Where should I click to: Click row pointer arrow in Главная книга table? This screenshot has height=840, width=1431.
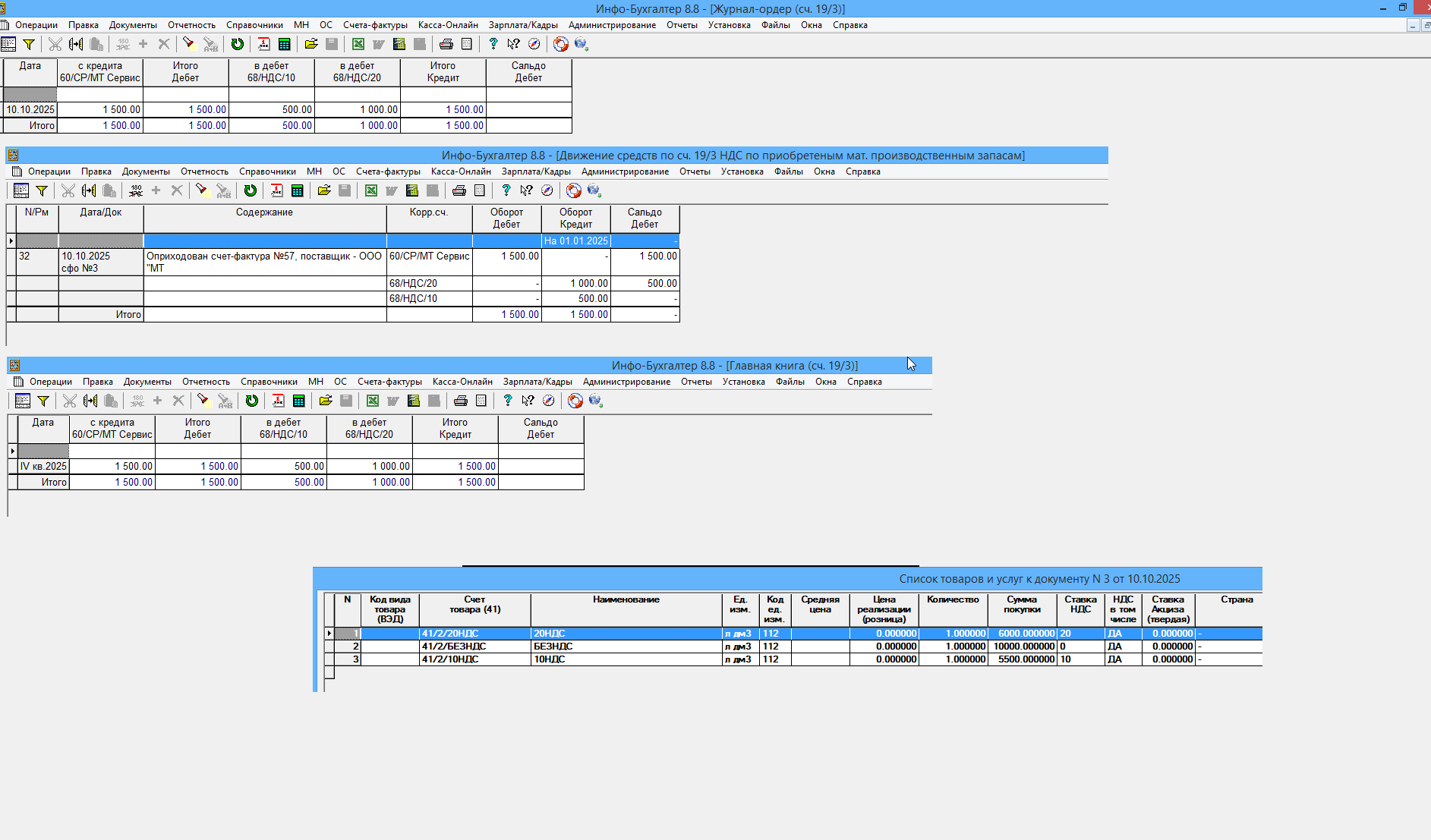[13, 451]
